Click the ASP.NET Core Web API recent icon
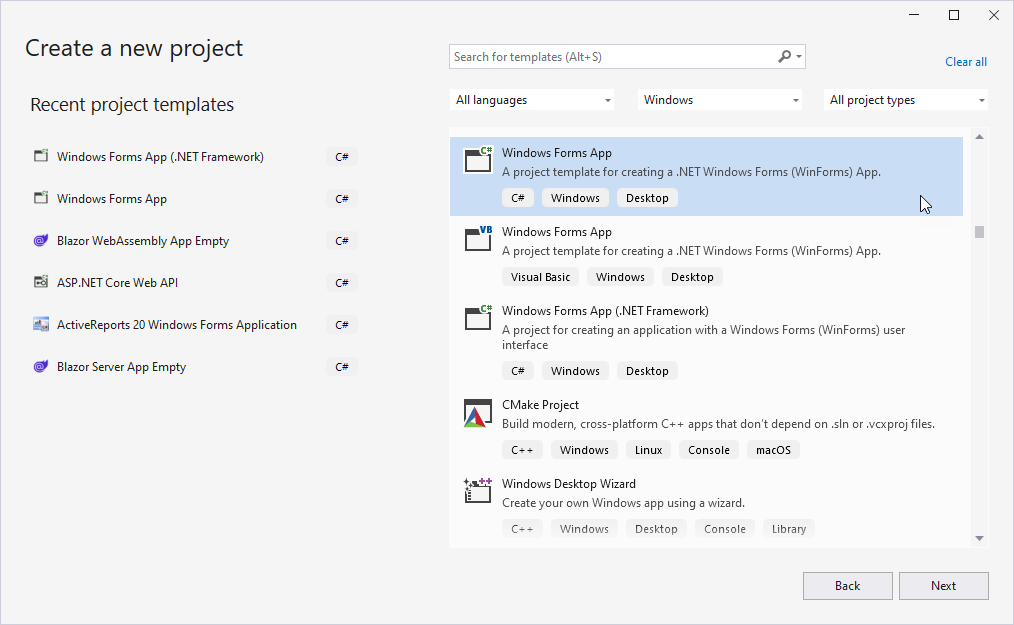The height and width of the screenshot is (625, 1014). pos(41,283)
